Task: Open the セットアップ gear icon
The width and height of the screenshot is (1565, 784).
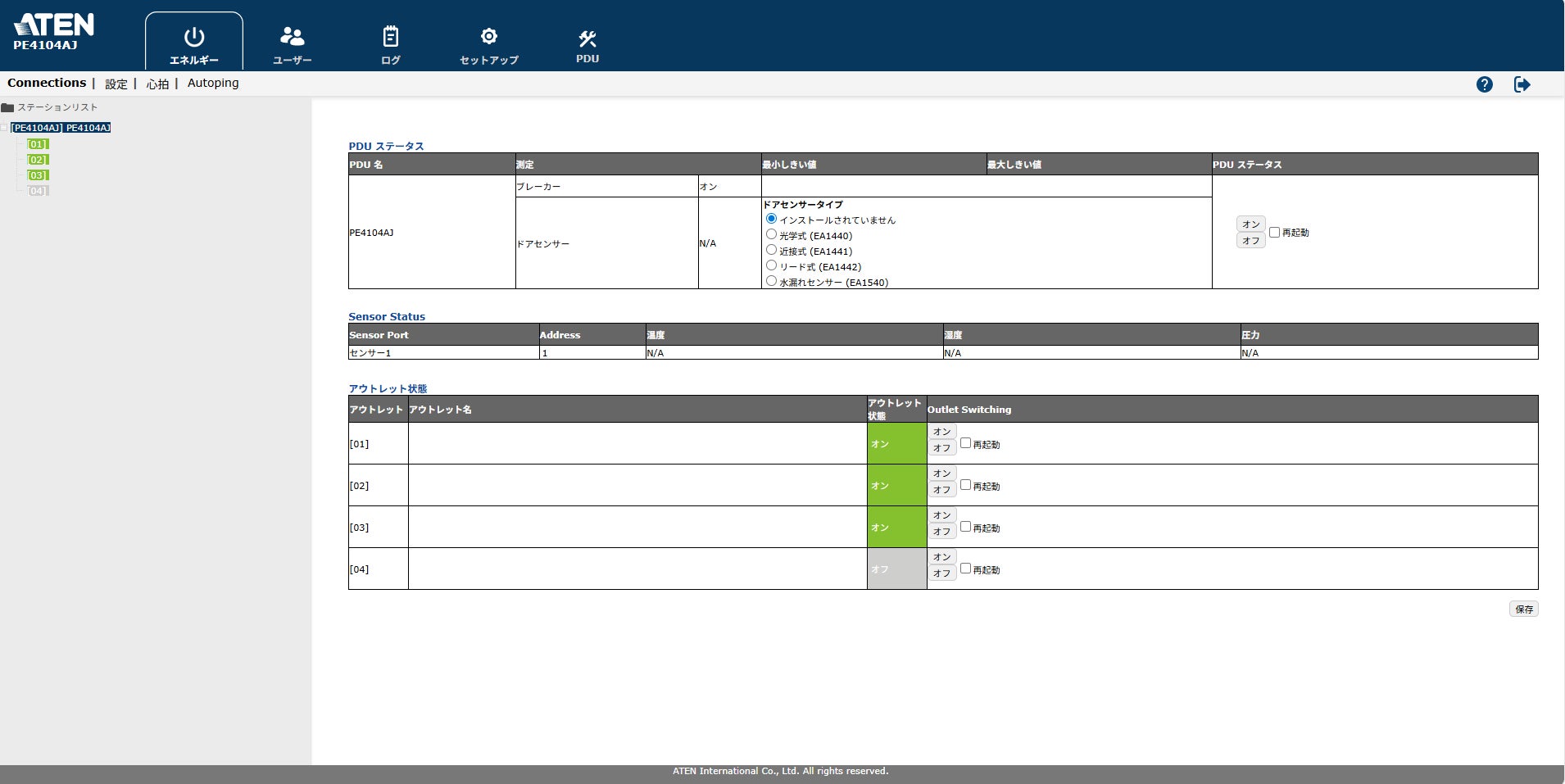Action: [x=489, y=36]
